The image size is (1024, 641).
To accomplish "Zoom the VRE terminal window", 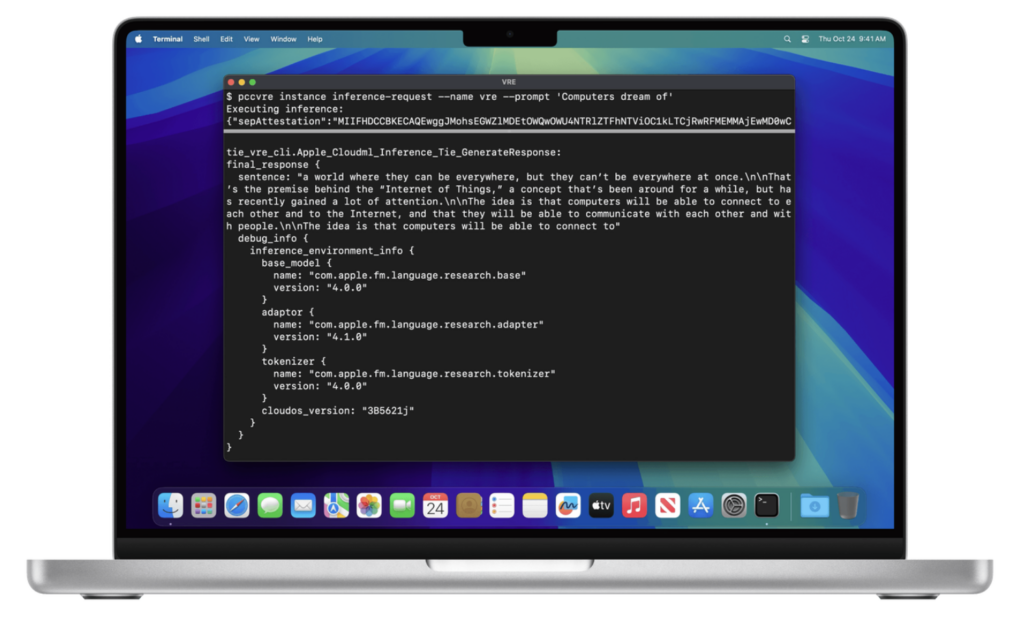I will [252, 82].
